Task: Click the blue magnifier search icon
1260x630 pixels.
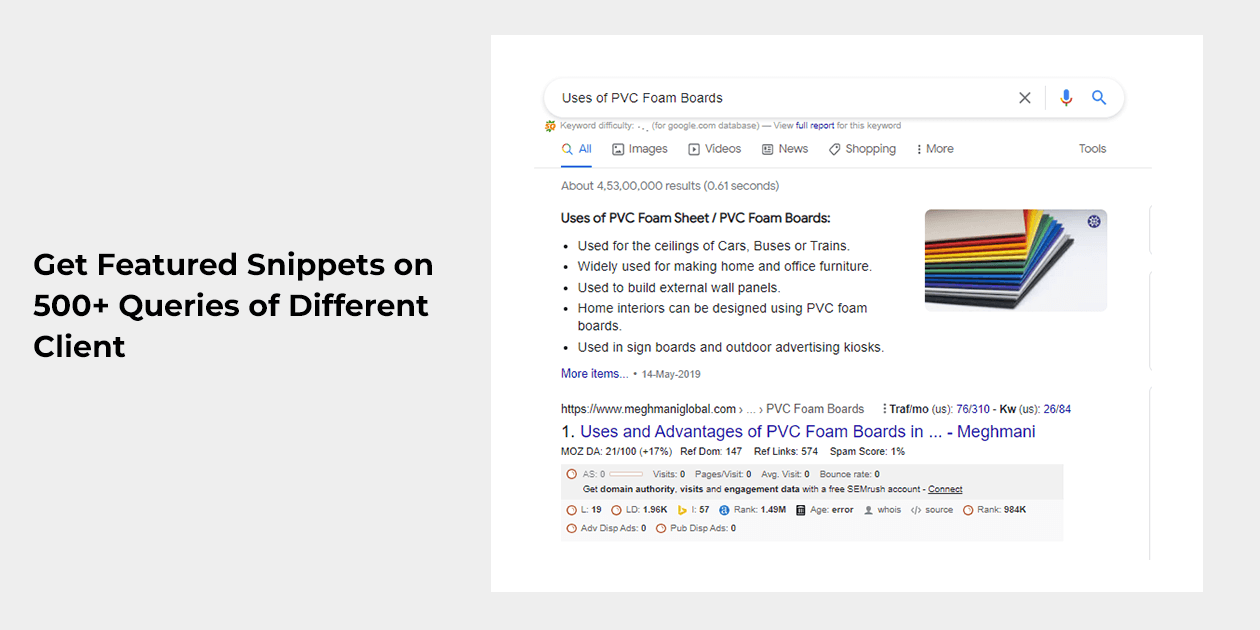Action: (x=1099, y=98)
